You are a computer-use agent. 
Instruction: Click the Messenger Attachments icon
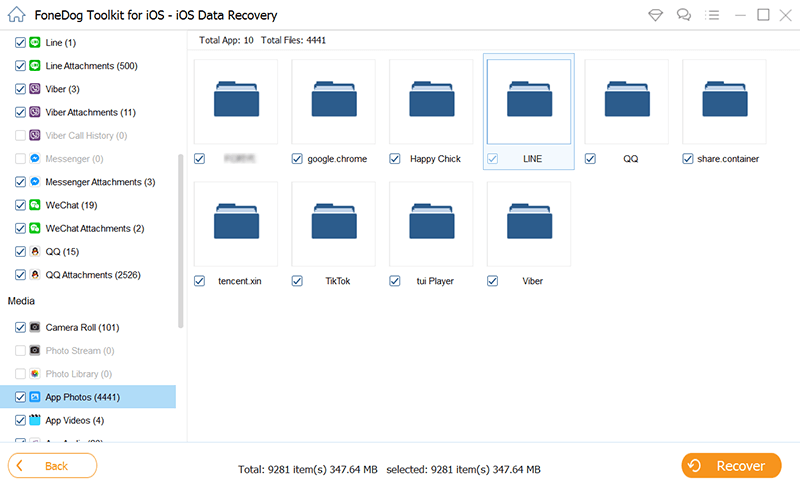(x=35, y=182)
